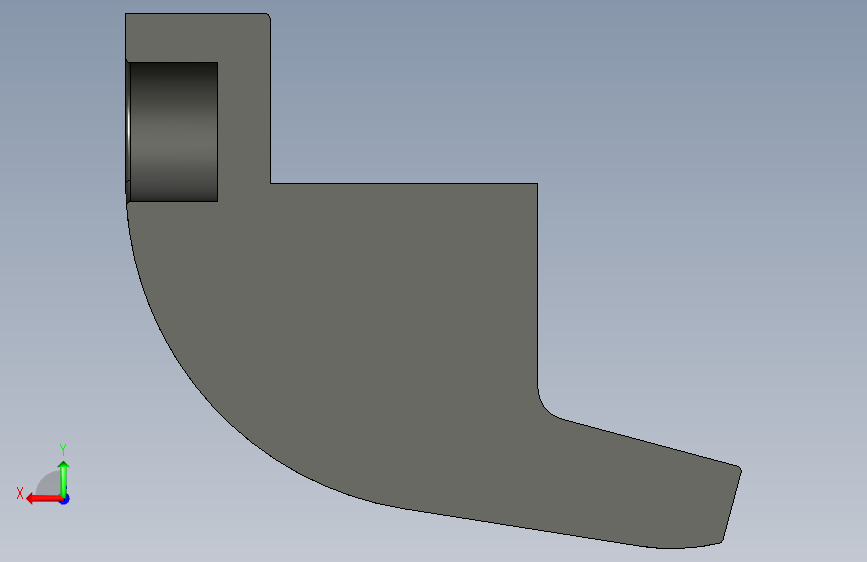Select the dark cylindrical bore in the part

pos(172,132)
